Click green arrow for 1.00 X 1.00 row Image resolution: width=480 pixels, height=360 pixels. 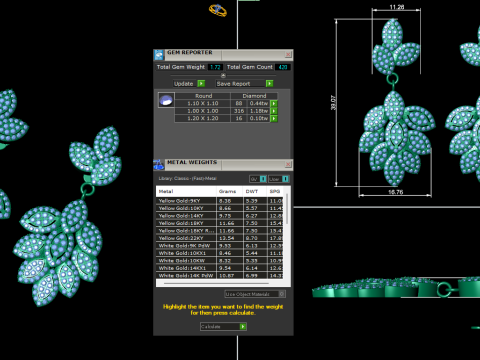(x=274, y=111)
